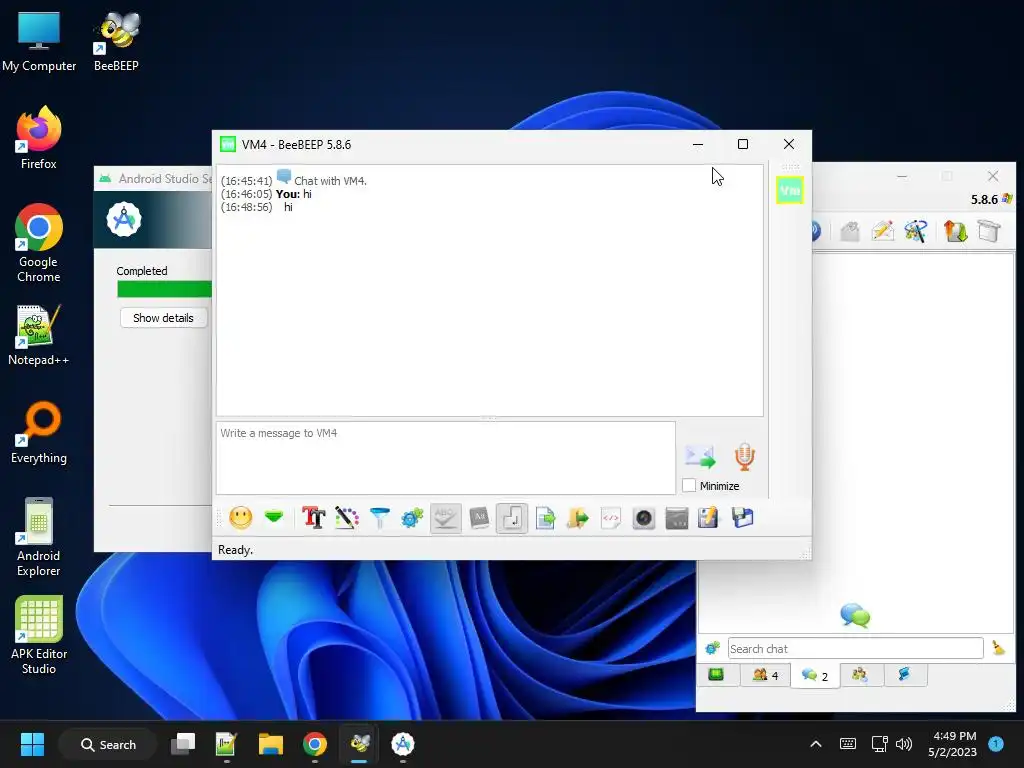The width and height of the screenshot is (1024, 768).
Task: Switch to the users tab showing 4
Action: [x=765, y=675]
